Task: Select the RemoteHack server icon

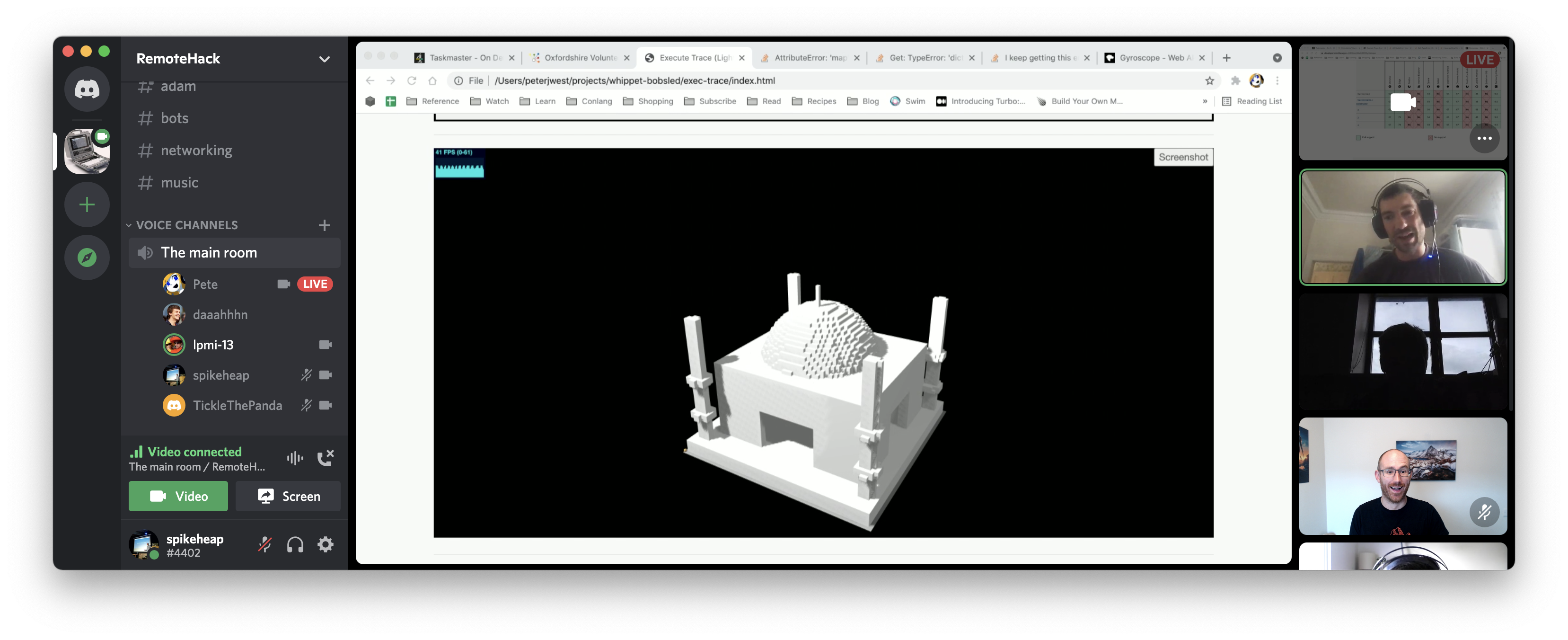Action: (87, 151)
